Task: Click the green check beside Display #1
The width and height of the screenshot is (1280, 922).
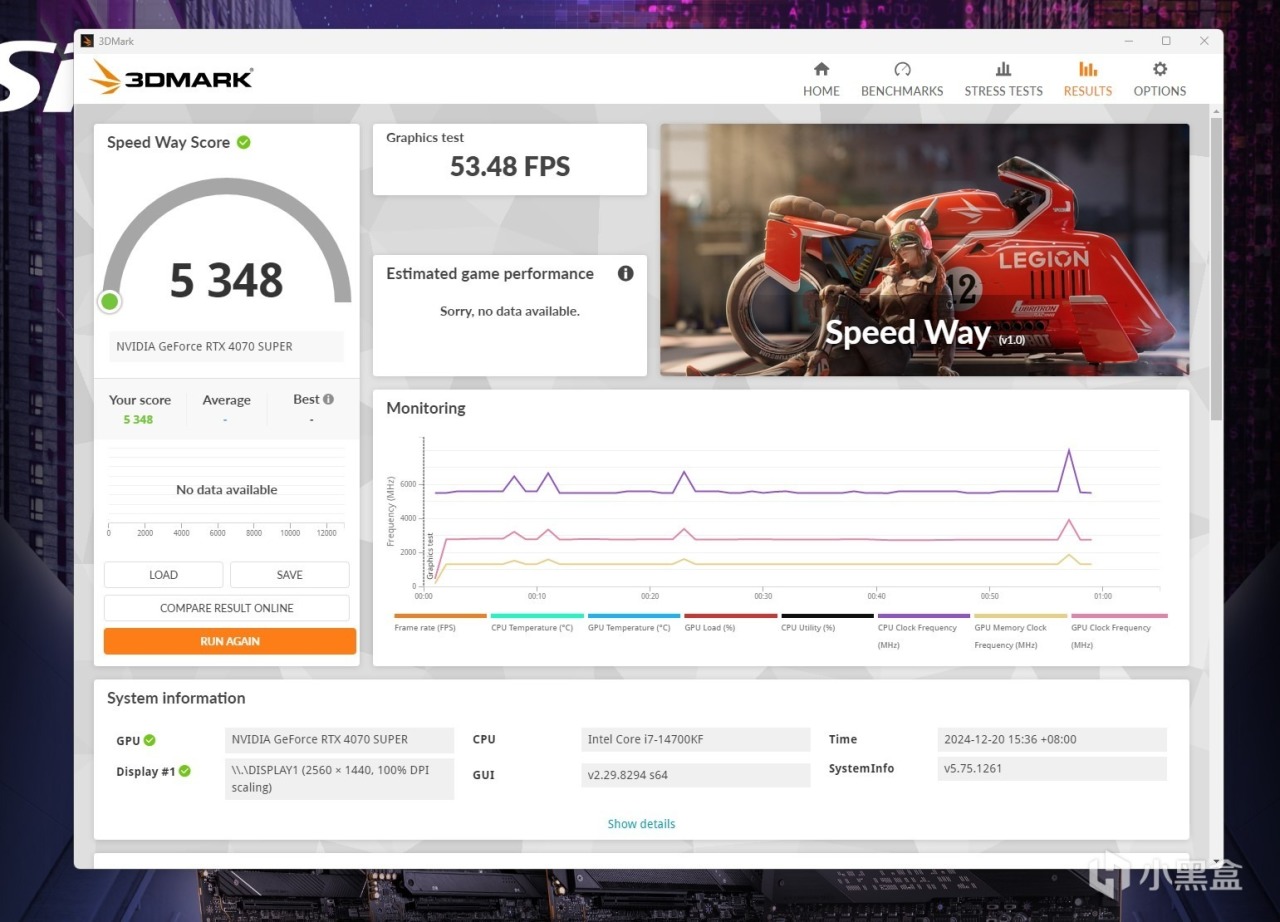Action: [185, 771]
